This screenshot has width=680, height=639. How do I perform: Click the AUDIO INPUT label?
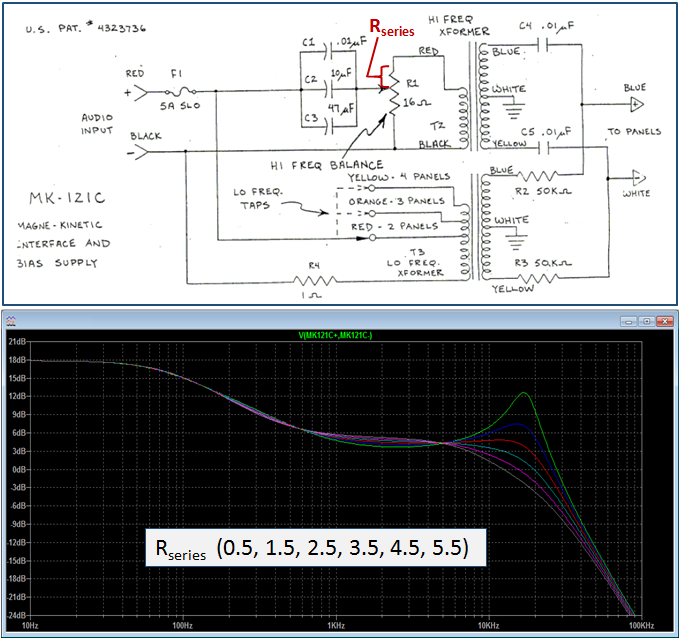97,124
